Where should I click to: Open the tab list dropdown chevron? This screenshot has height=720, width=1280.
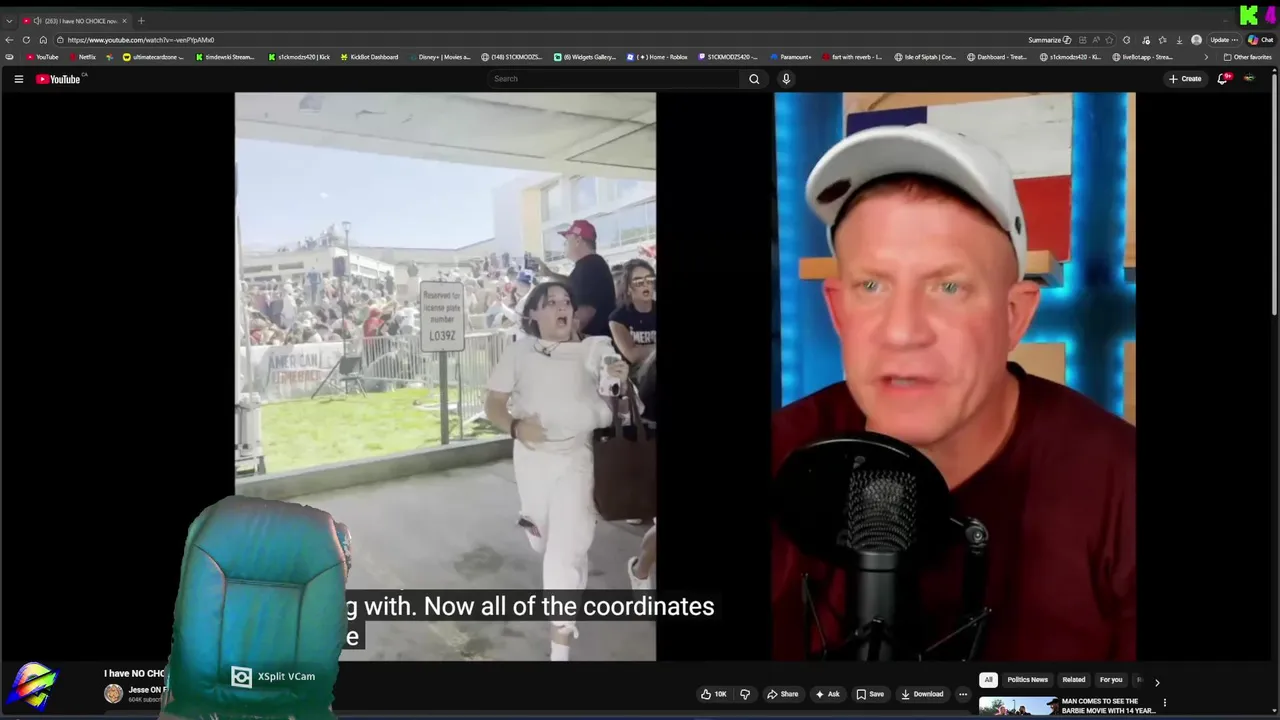coord(9,21)
